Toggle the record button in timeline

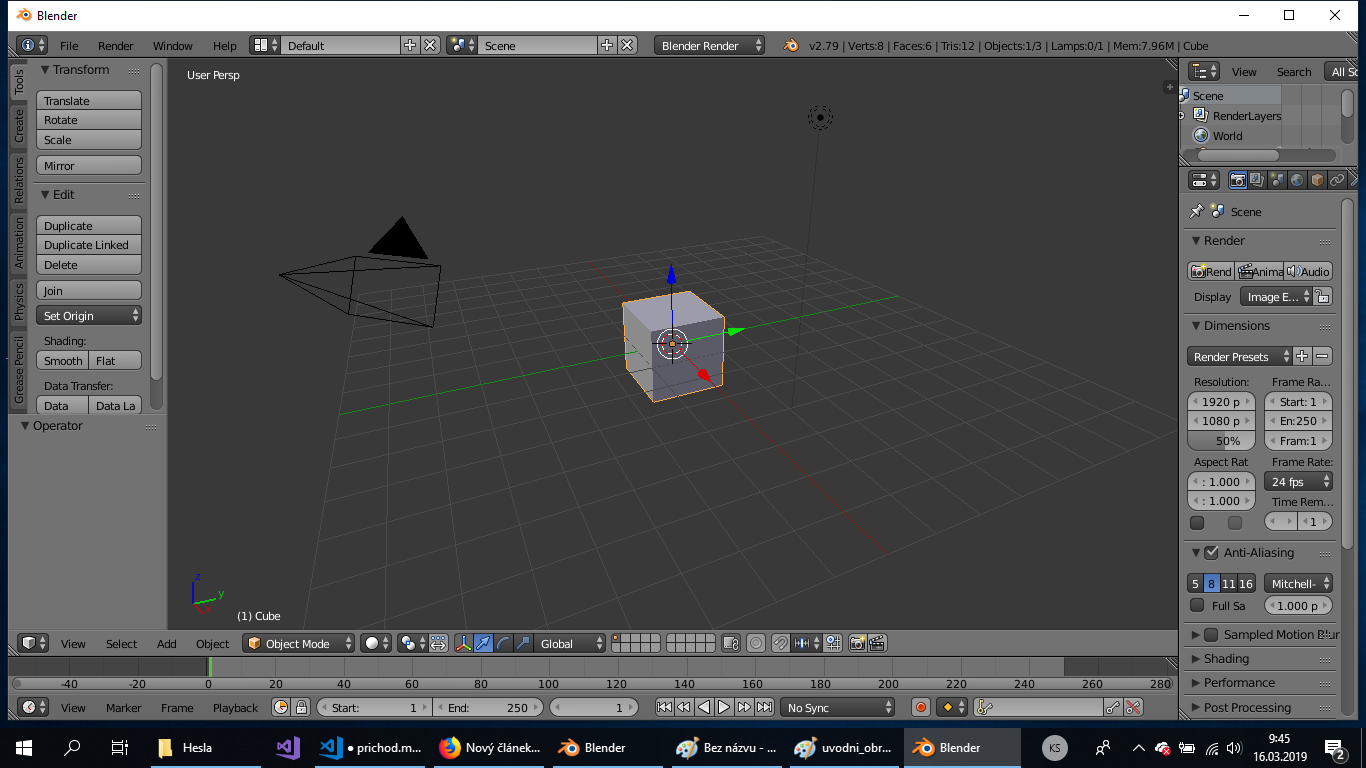click(920, 707)
